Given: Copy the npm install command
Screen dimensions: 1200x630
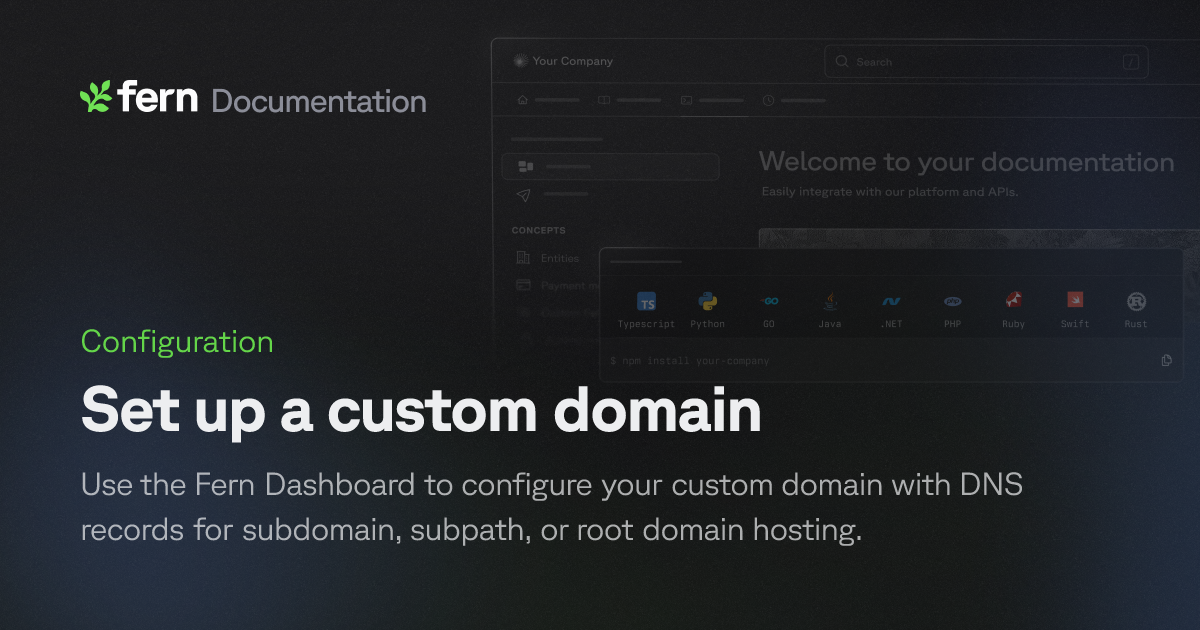Looking at the screenshot, I should 1166,360.
